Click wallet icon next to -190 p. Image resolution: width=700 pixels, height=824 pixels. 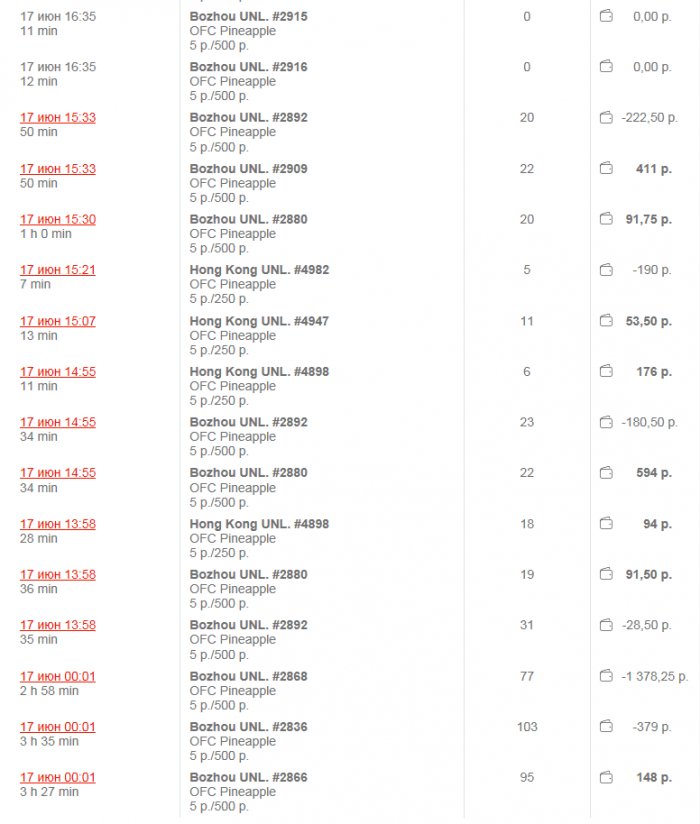(x=606, y=270)
